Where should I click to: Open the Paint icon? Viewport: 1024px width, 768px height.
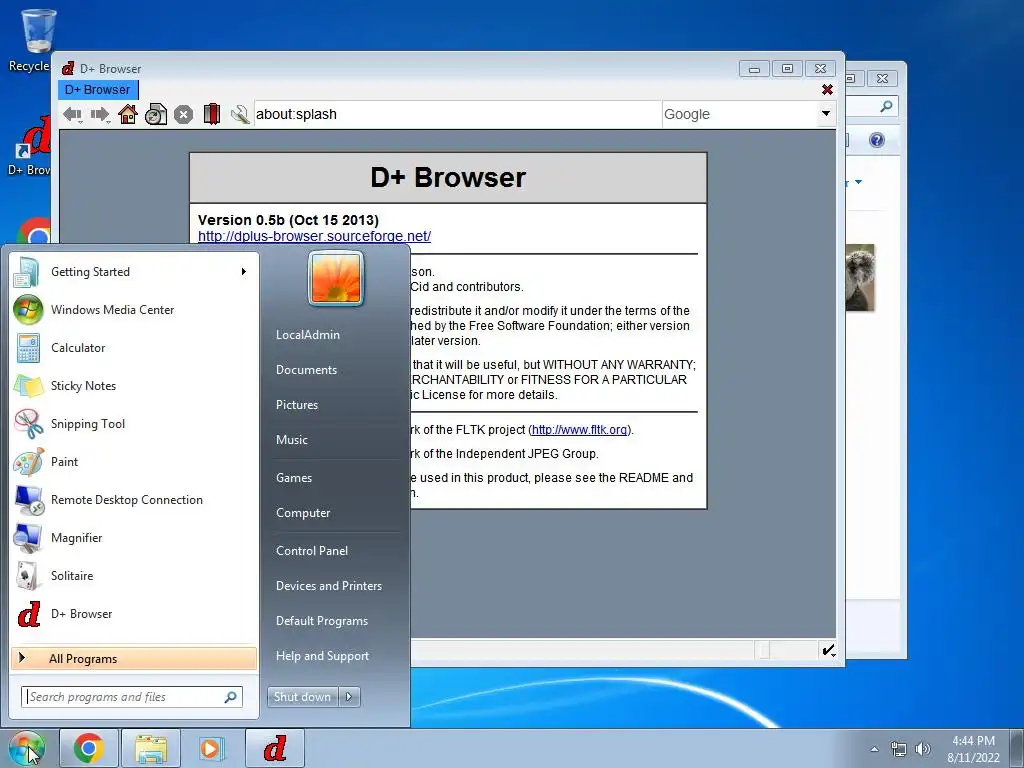[x=28, y=462]
